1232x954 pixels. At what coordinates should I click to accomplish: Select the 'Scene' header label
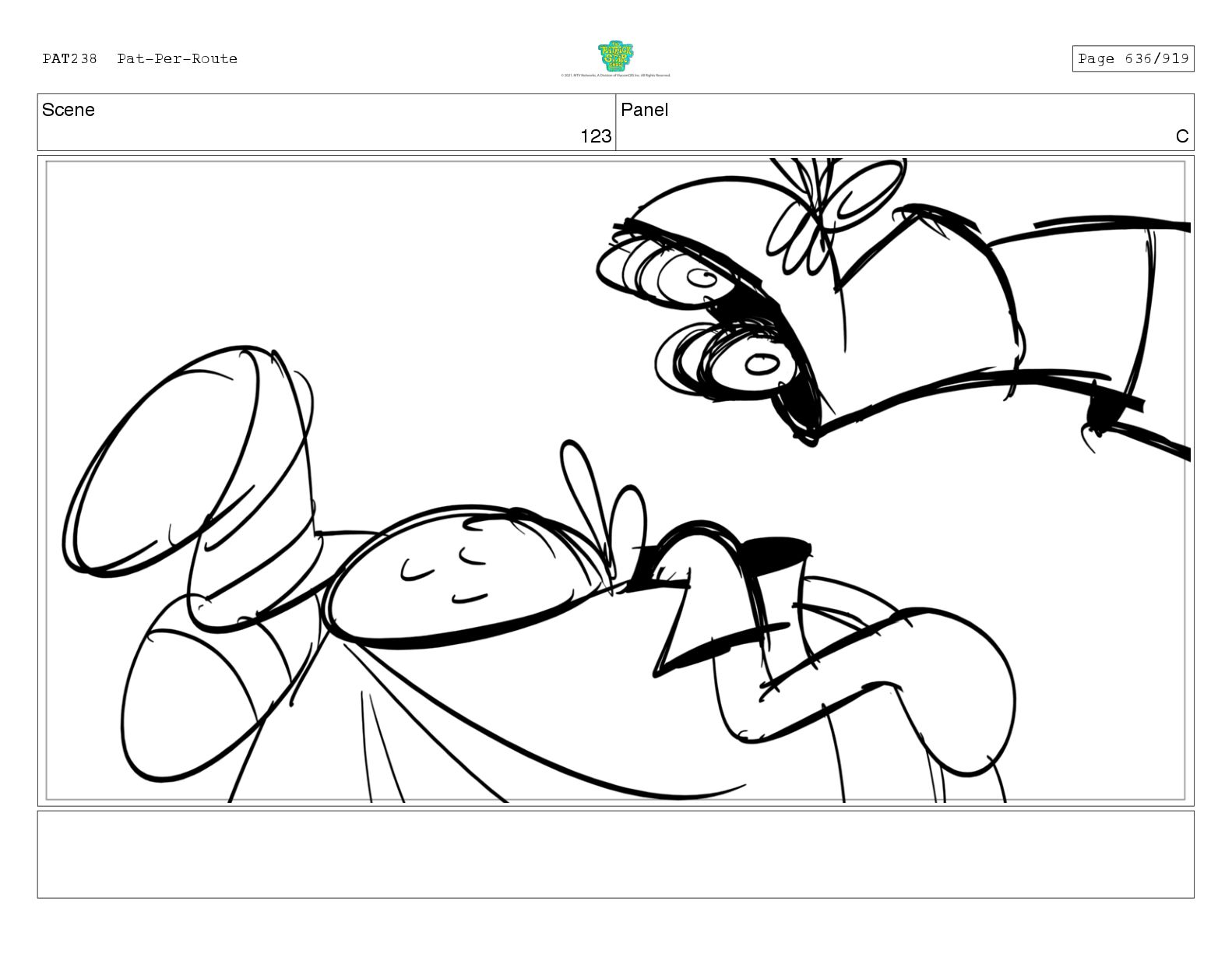pyautogui.click(x=69, y=110)
